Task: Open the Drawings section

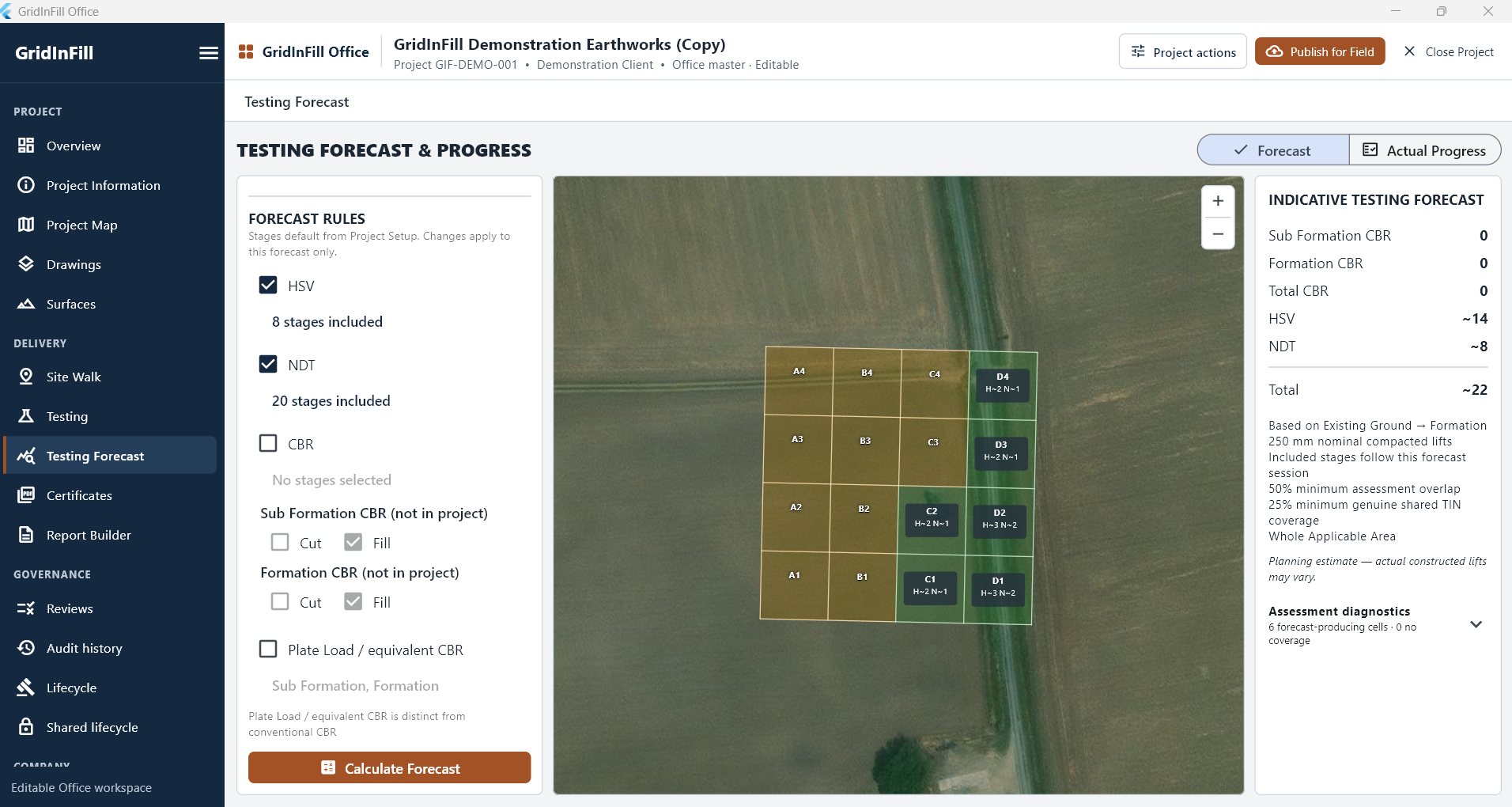Action: click(x=111, y=264)
